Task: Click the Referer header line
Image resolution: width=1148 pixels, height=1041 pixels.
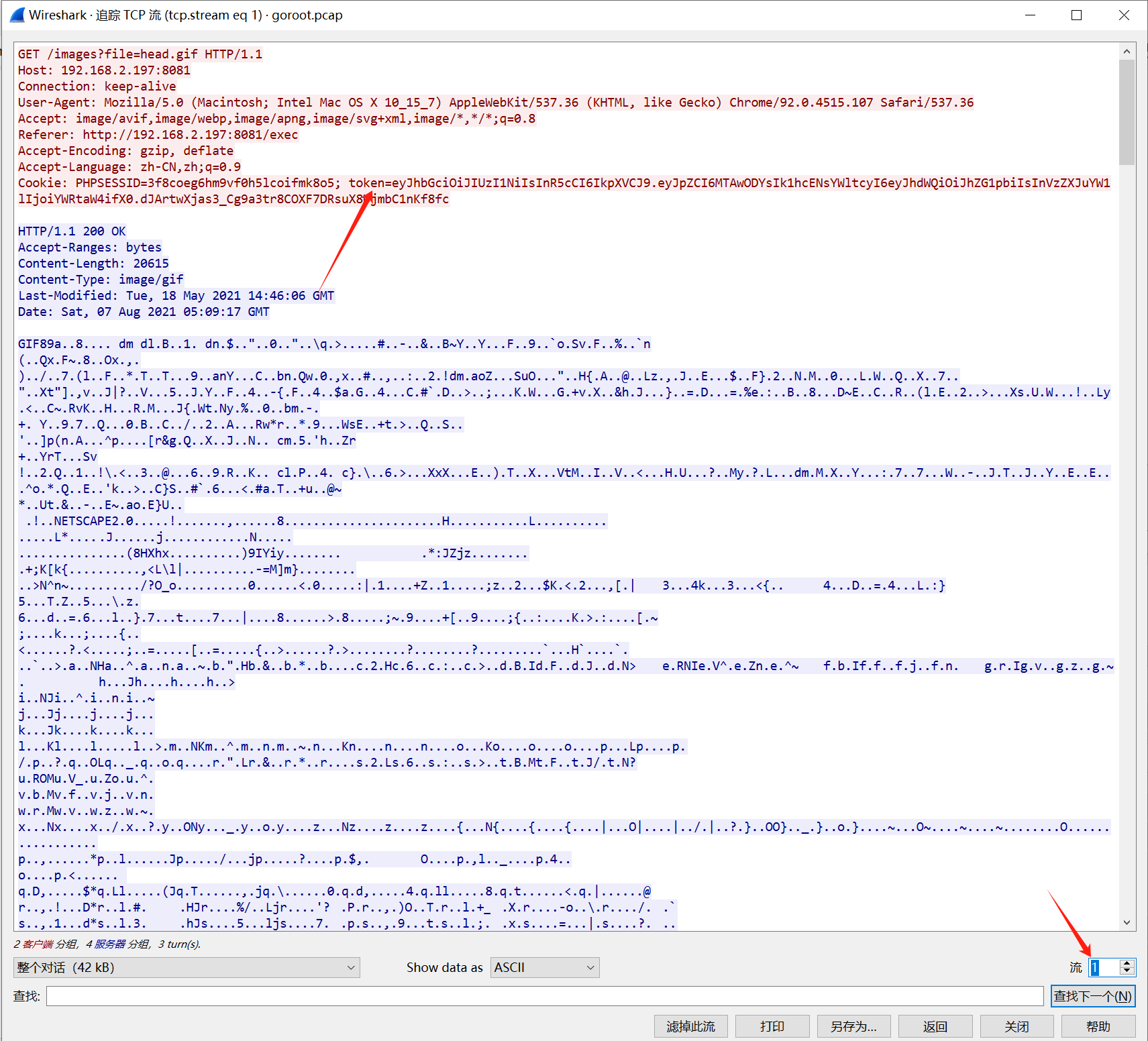Action: pyautogui.click(x=158, y=135)
